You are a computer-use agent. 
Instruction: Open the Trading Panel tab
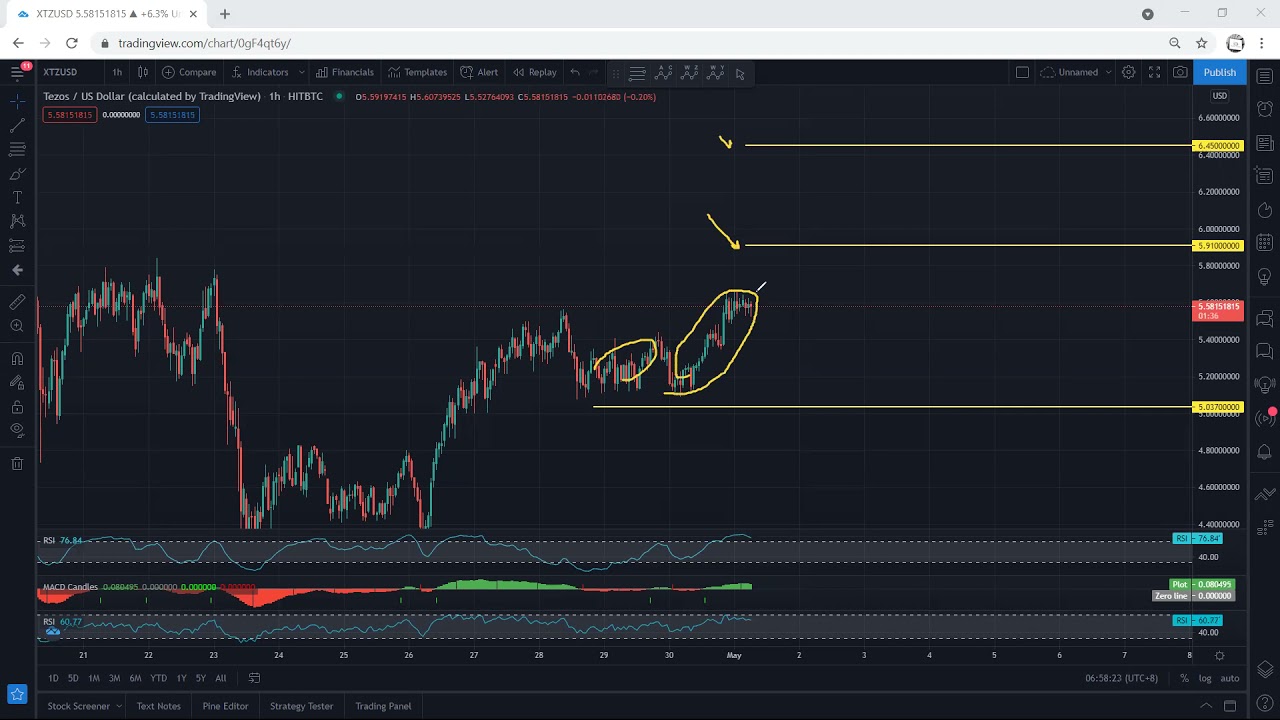tap(383, 706)
